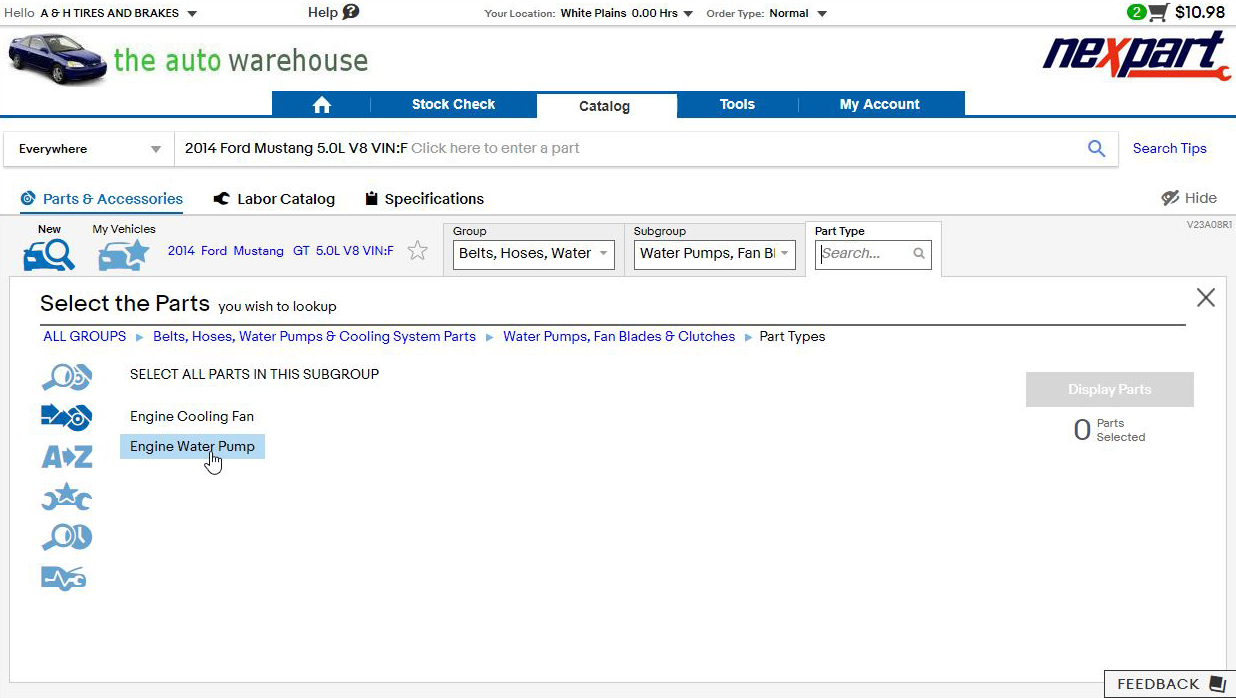Click Water Pumps, Fan Blades breadcrumb
Image resolution: width=1236 pixels, height=698 pixels.
(x=619, y=337)
